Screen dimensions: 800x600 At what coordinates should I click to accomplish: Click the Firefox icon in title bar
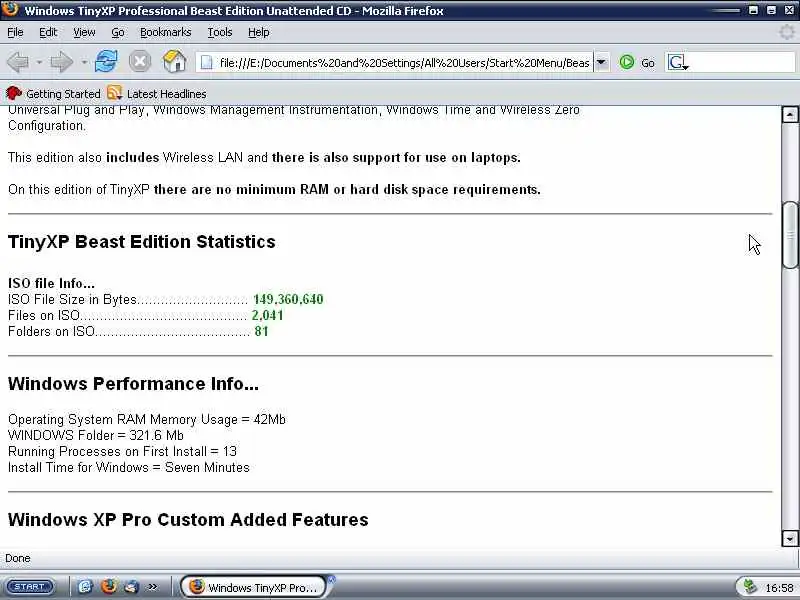pos(10,9)
